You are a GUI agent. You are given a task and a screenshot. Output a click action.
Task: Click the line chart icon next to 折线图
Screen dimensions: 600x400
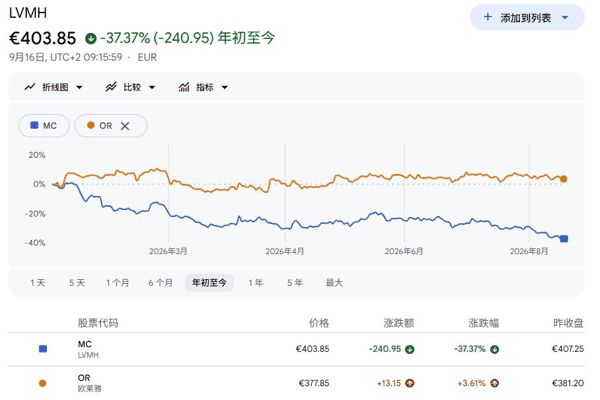pos(30,87)
